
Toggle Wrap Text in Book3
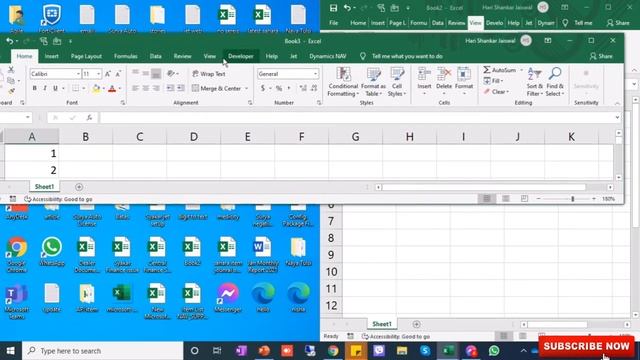pyautogui.click(x=209, y=74)
